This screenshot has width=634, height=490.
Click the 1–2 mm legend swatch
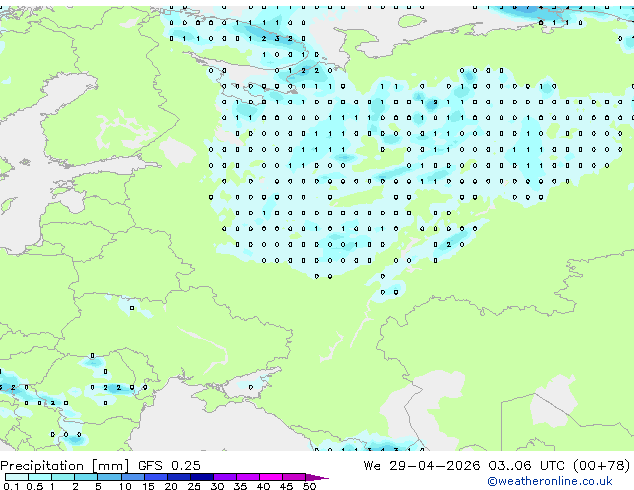tap(63, 477)
